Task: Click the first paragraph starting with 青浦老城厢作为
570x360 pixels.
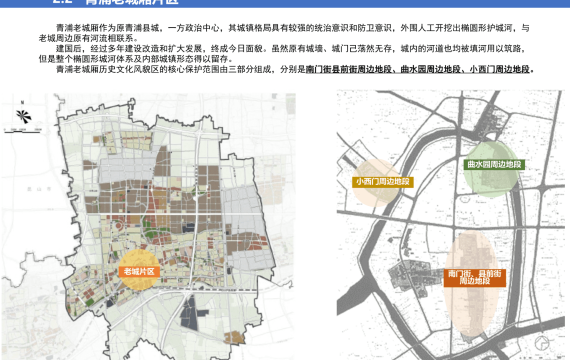Action: pyautogui.click(x=284, y=33)
